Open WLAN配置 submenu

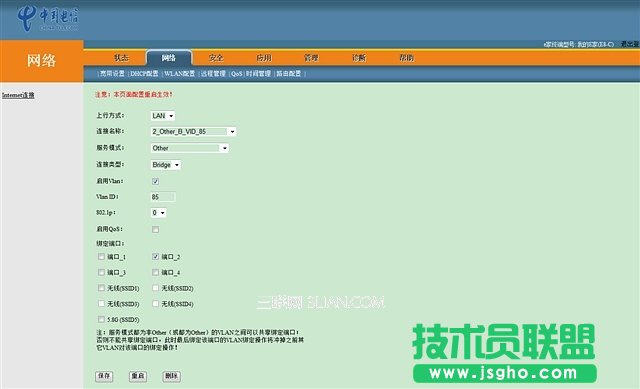[x=179, y=73]
